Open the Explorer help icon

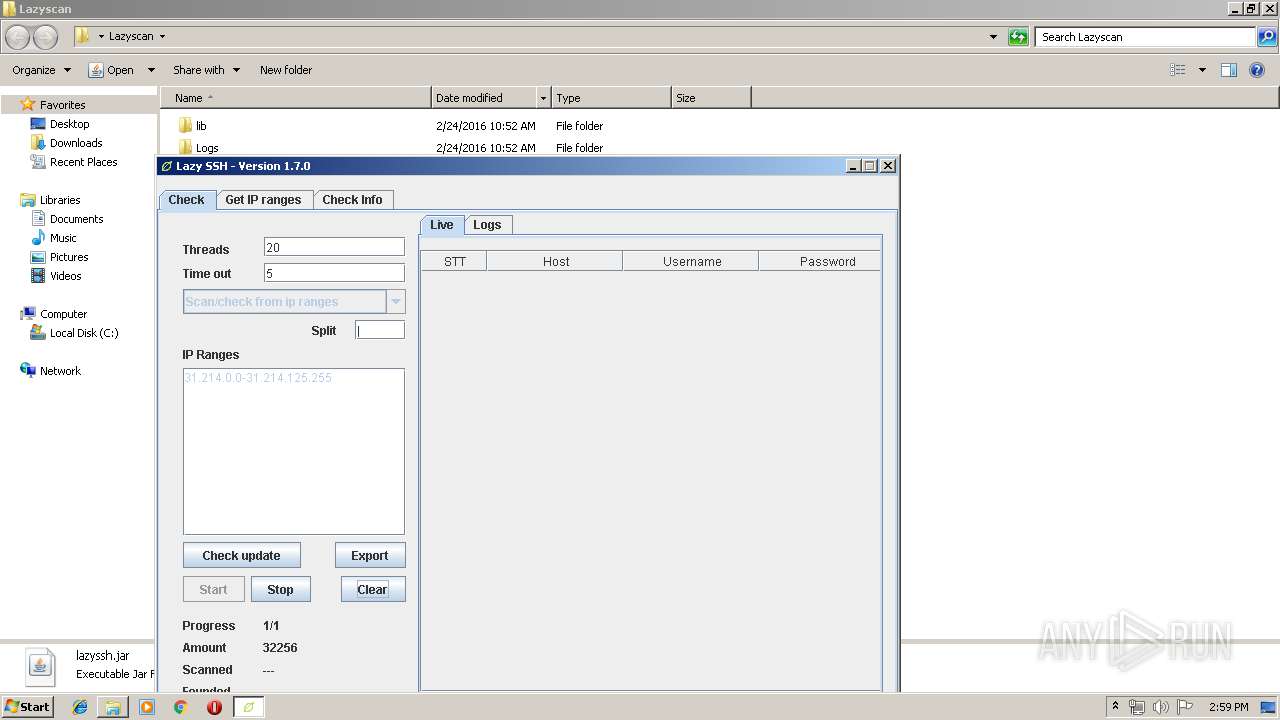(x=1257, y=70)
